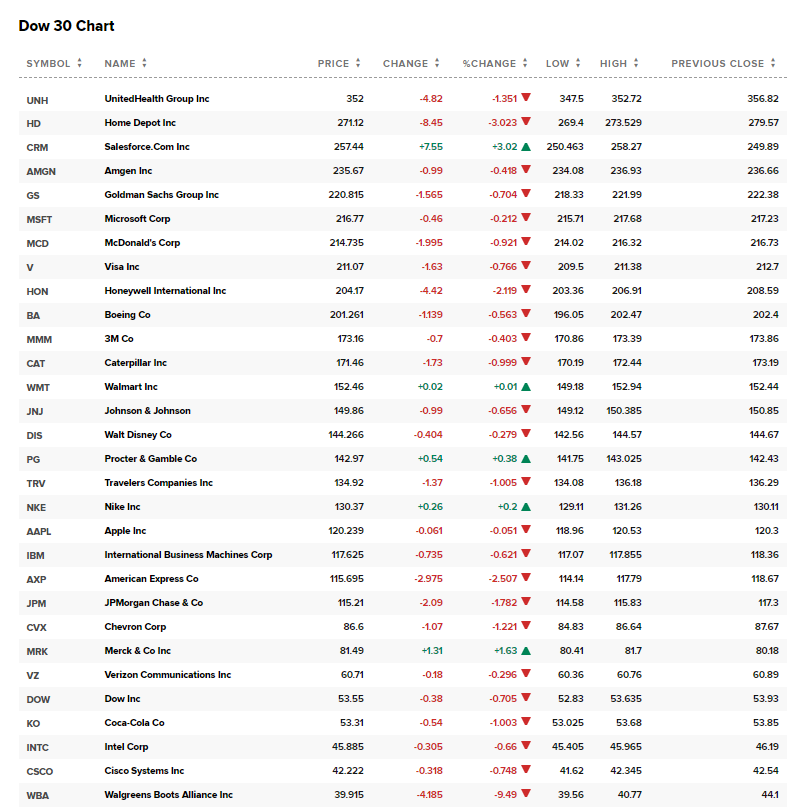This screenshot has height=809, width=798.
Task: Click Walmart green up-arrow indicator
Action: [x=526, y=387]
